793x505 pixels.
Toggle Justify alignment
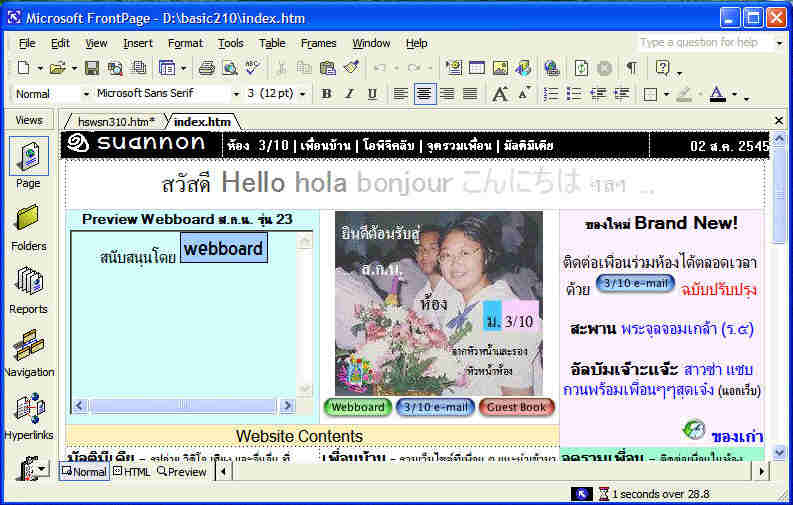click(470, 94)
